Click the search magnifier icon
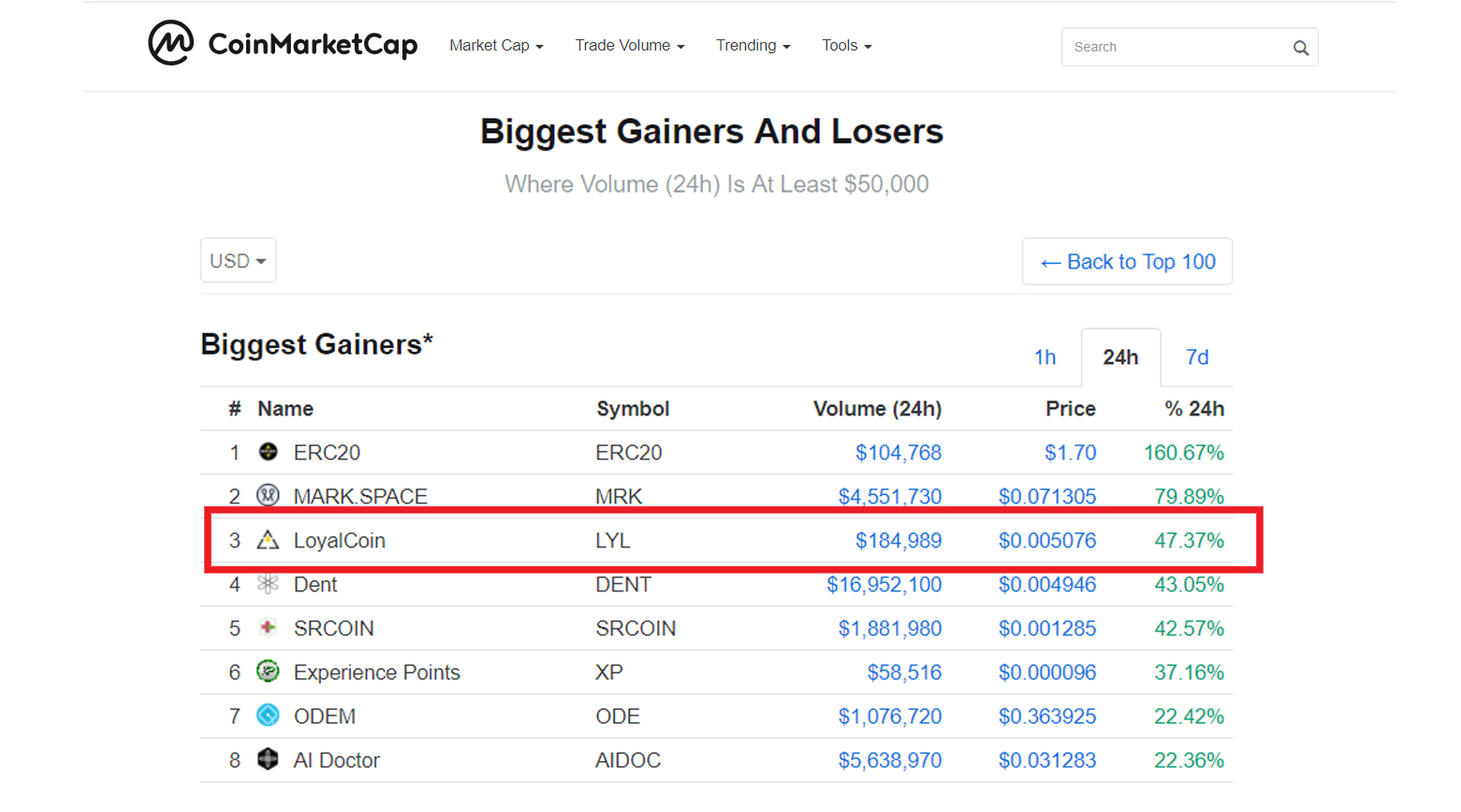The height and width of the screenshot is (812, 1461). pyautogui.click(x=1300, y=48)
